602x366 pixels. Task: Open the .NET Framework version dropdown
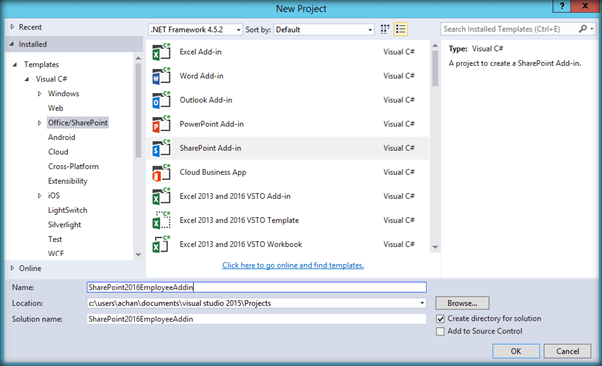(x=195, y=30)
